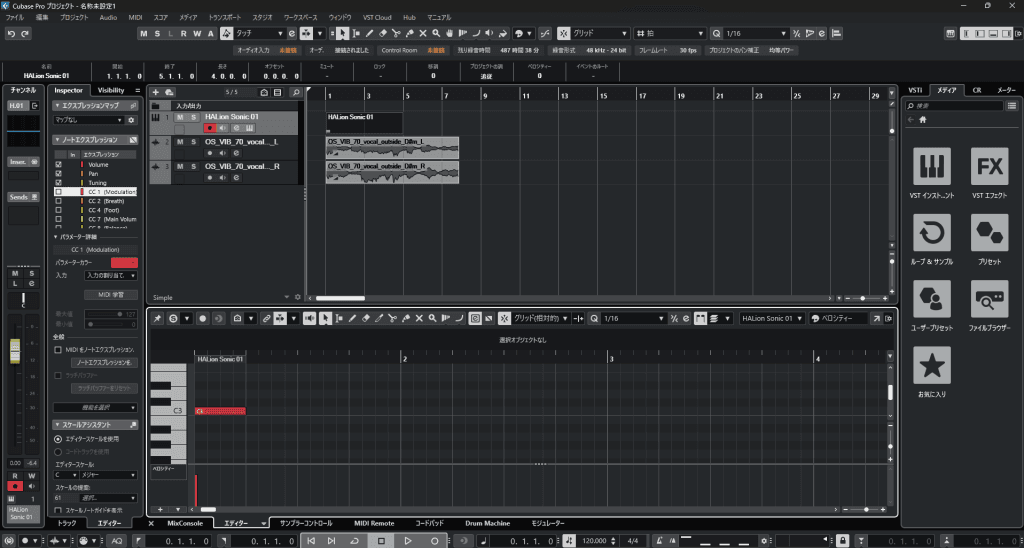Open the File Browser tile
This screenshot has width=1024, height=548.
[x=989, y=299]
